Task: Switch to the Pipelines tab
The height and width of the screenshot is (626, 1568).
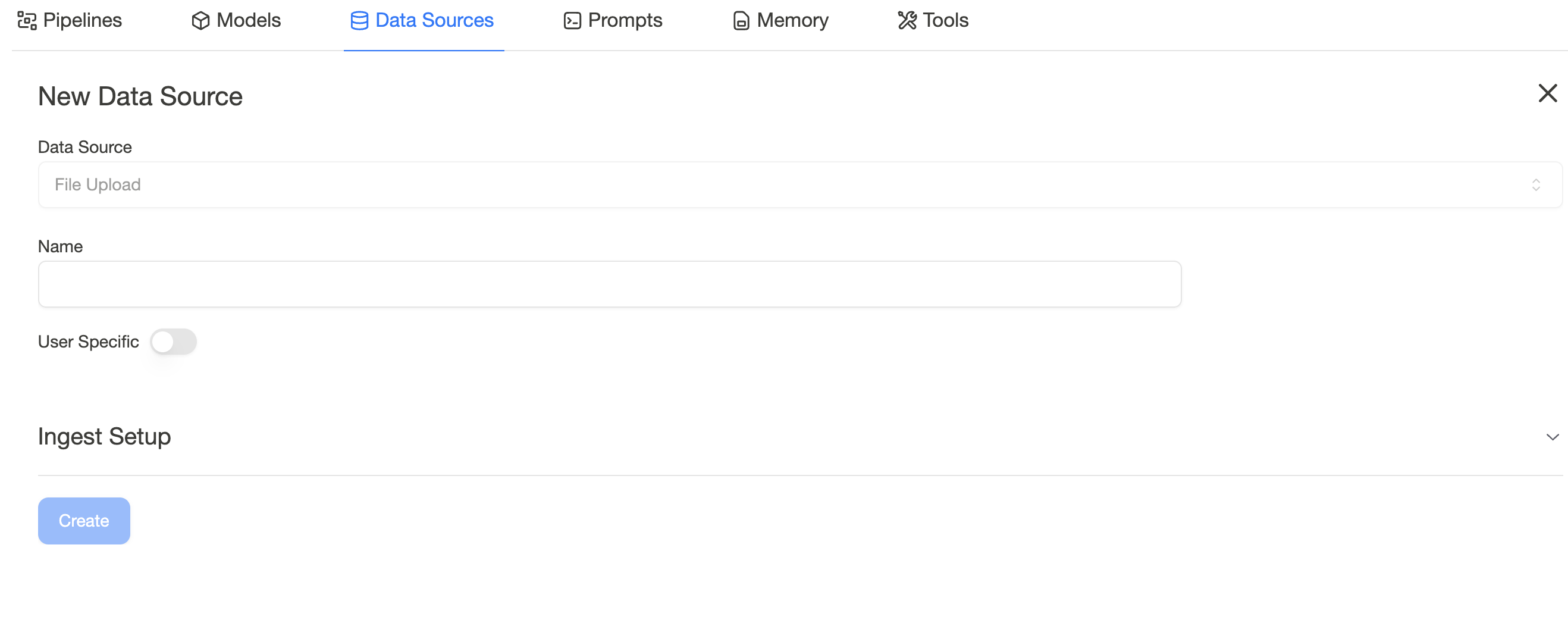Action: [70, 21]
